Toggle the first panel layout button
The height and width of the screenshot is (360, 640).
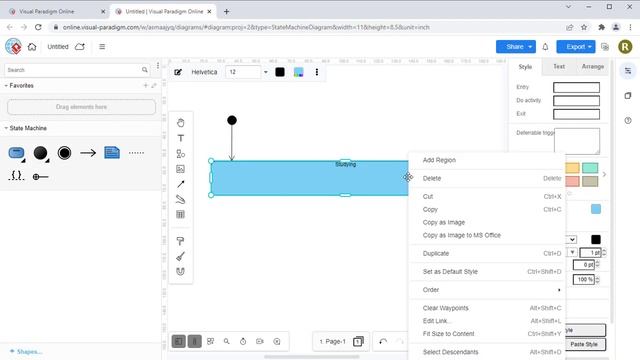click(x=179, y=341)
